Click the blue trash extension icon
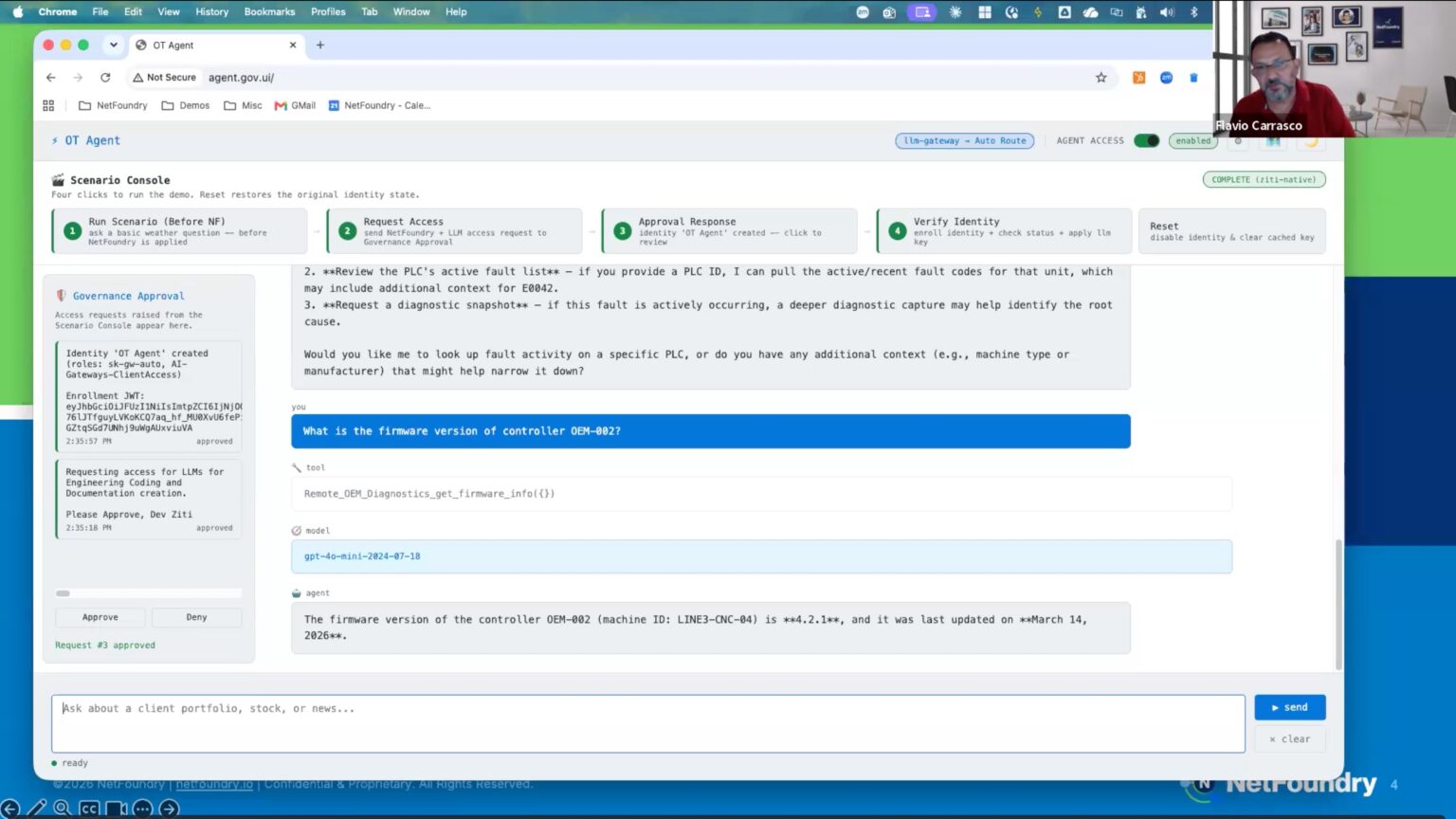 (x=1193, y=78)
